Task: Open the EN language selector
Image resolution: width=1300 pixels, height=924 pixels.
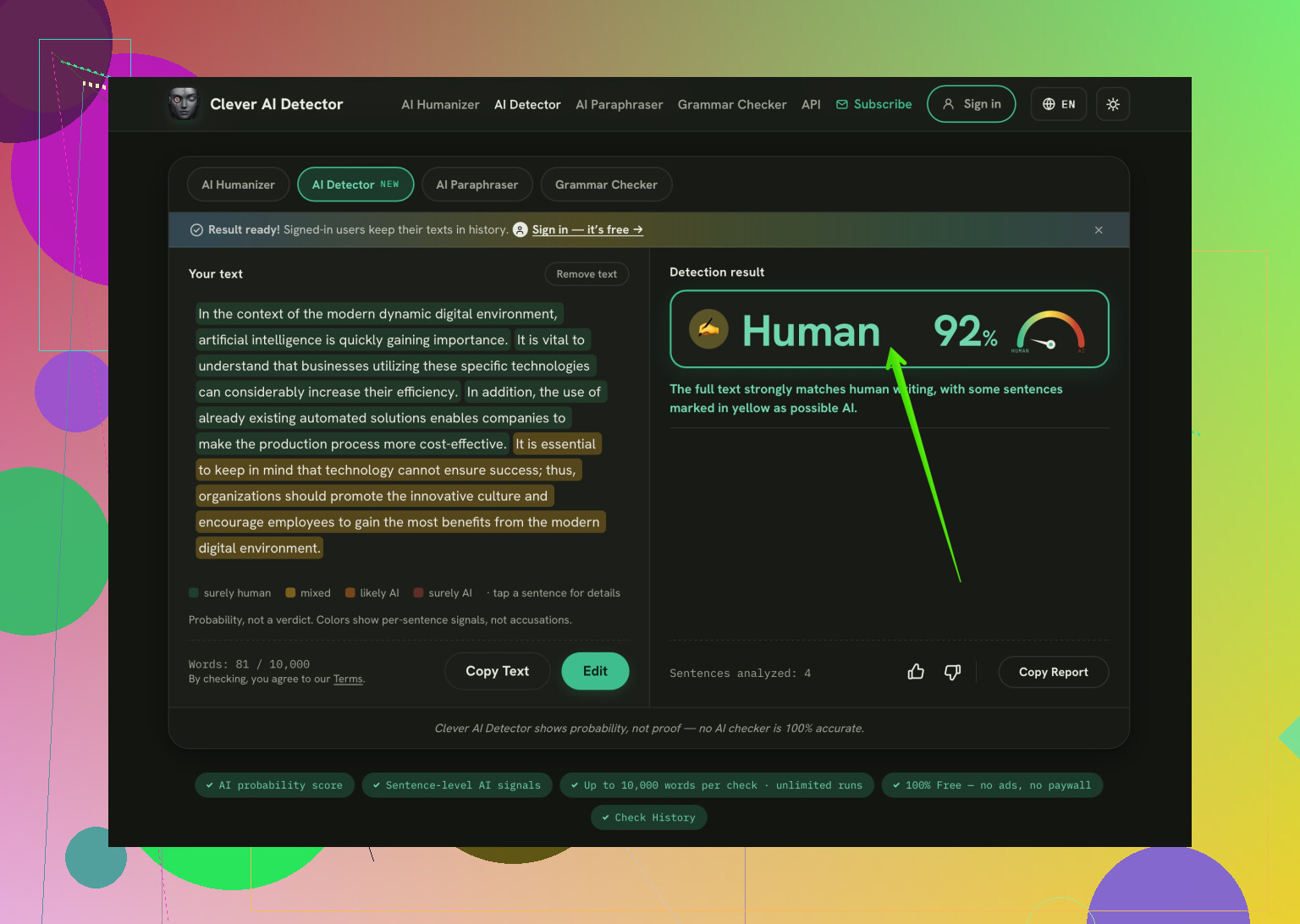Action: pos(1059,104)
